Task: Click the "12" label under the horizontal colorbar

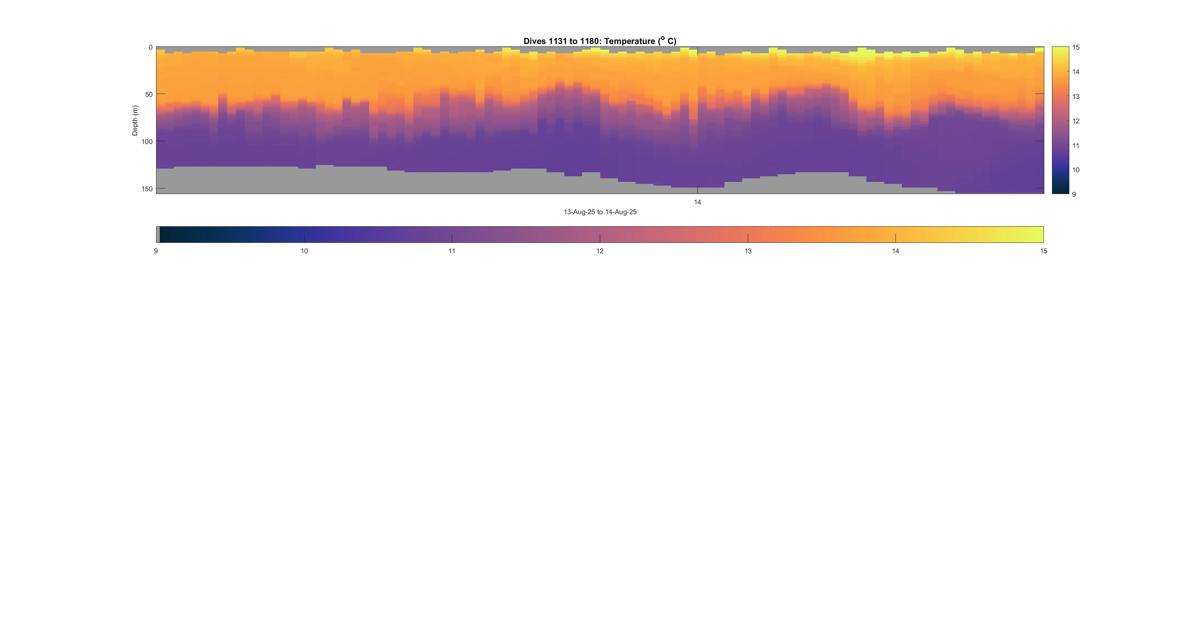Action: 600,251
